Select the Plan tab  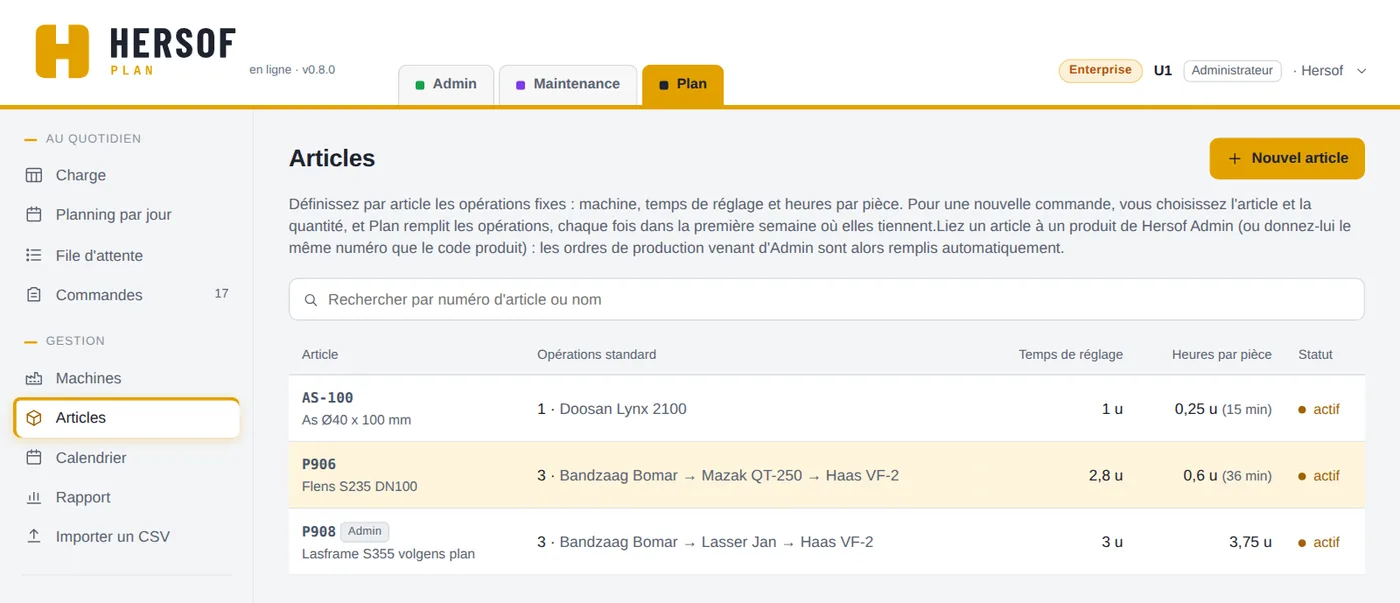(683, 84)
